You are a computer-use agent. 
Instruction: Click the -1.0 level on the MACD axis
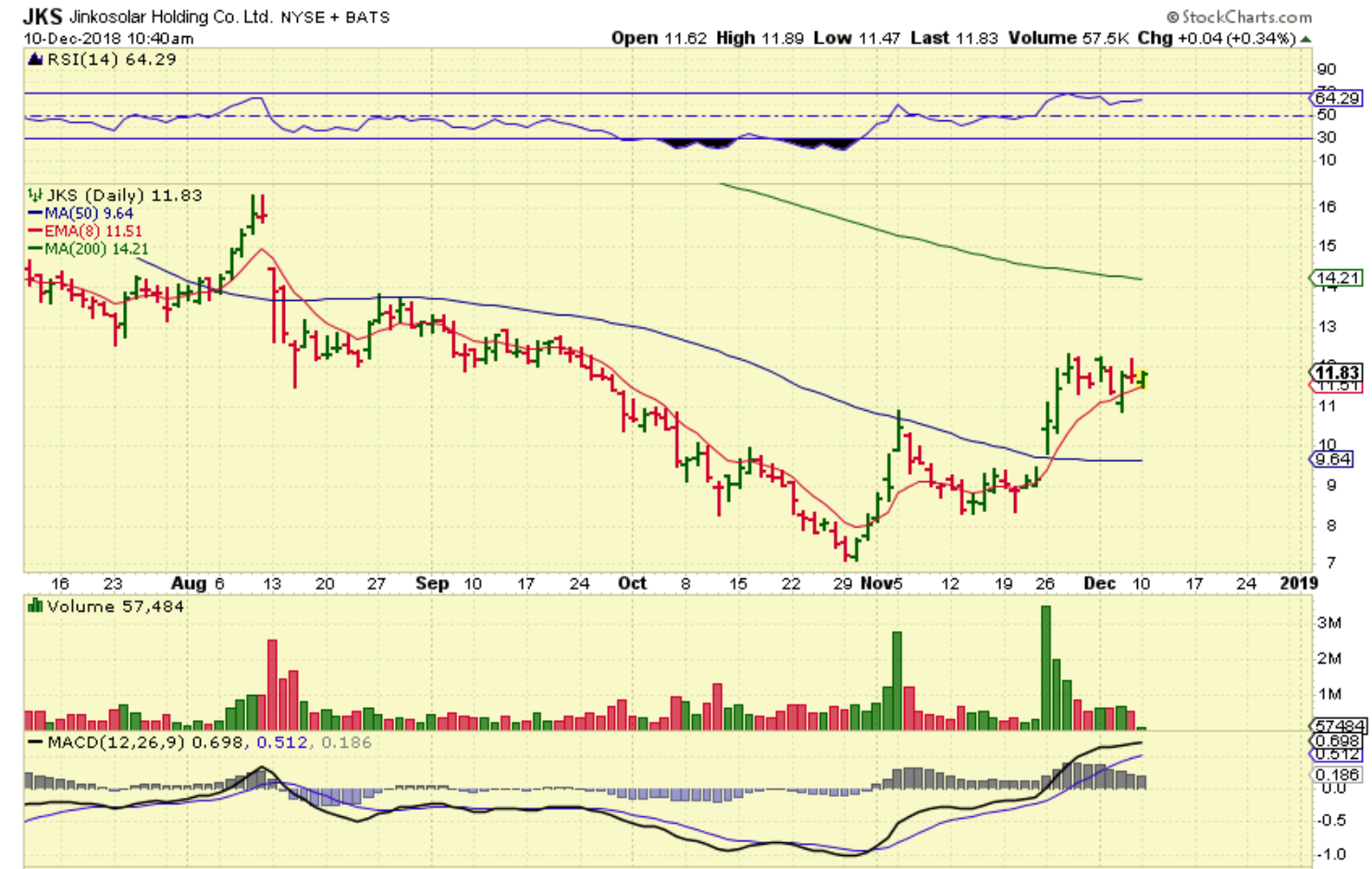click(x=1332, y=854)
